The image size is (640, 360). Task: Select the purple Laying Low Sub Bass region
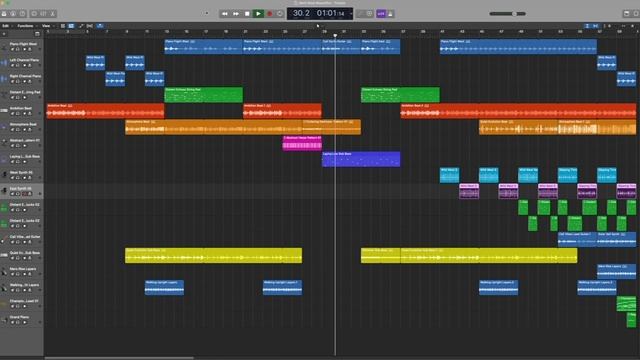click(x=361, y=159)
